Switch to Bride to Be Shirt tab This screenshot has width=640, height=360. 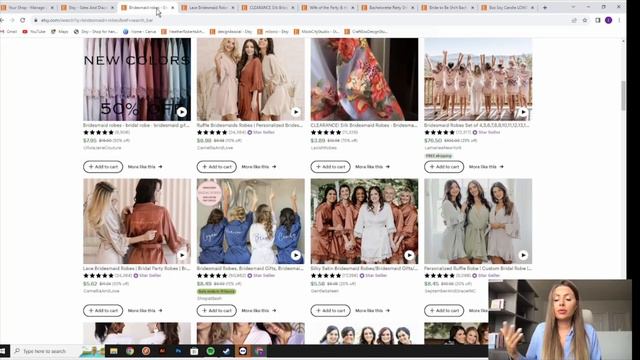449,7
